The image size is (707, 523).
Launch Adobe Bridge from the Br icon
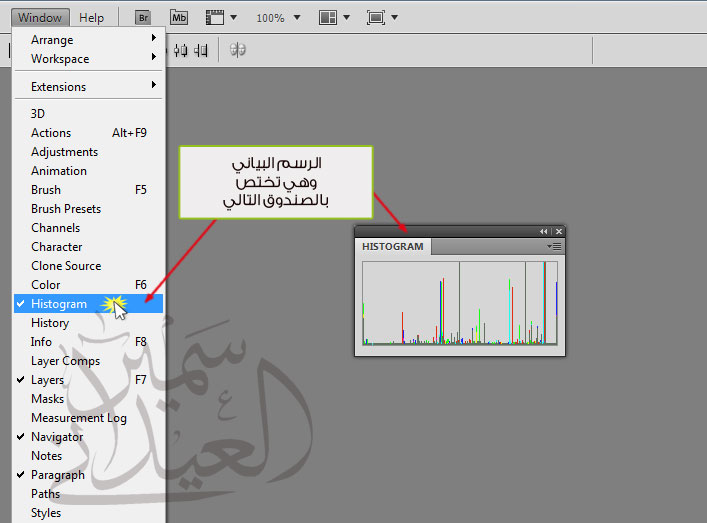[143, 18]
